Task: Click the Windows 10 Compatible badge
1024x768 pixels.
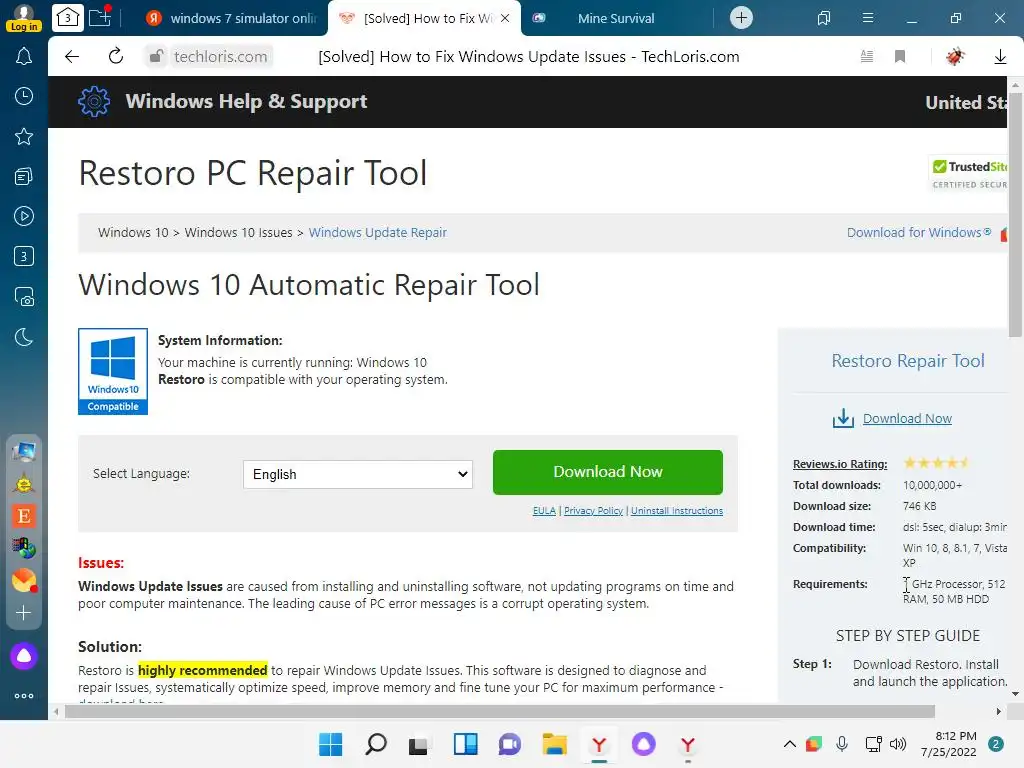Action: point(113,371)
